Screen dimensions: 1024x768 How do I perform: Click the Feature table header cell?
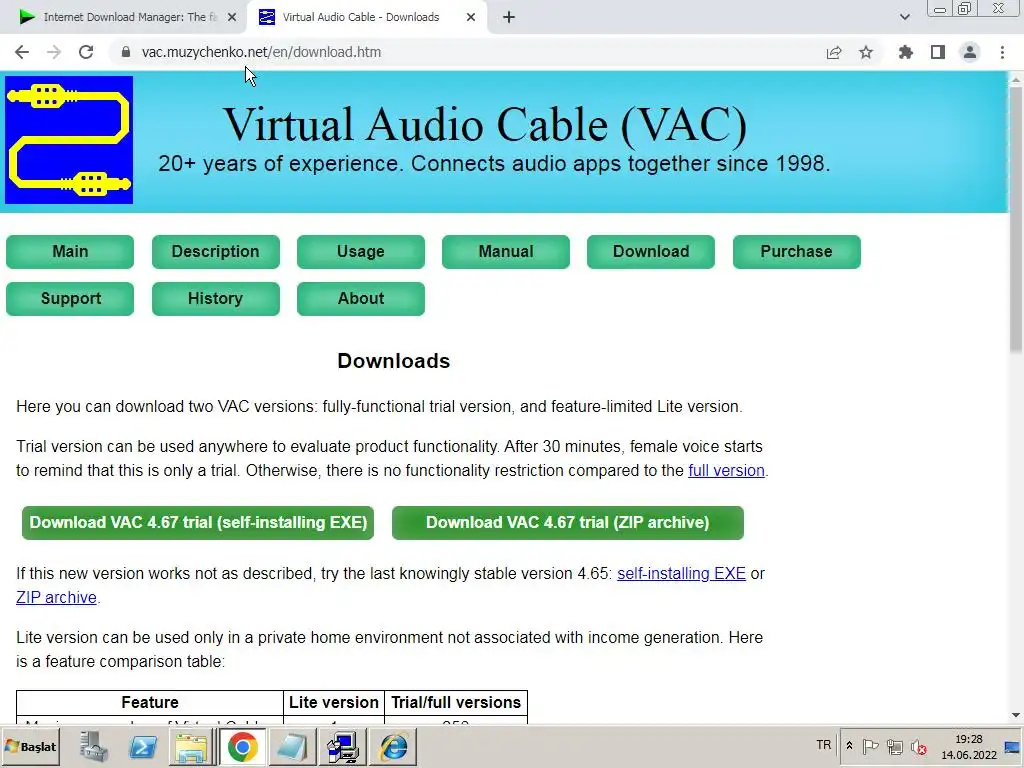pos(150,703)
